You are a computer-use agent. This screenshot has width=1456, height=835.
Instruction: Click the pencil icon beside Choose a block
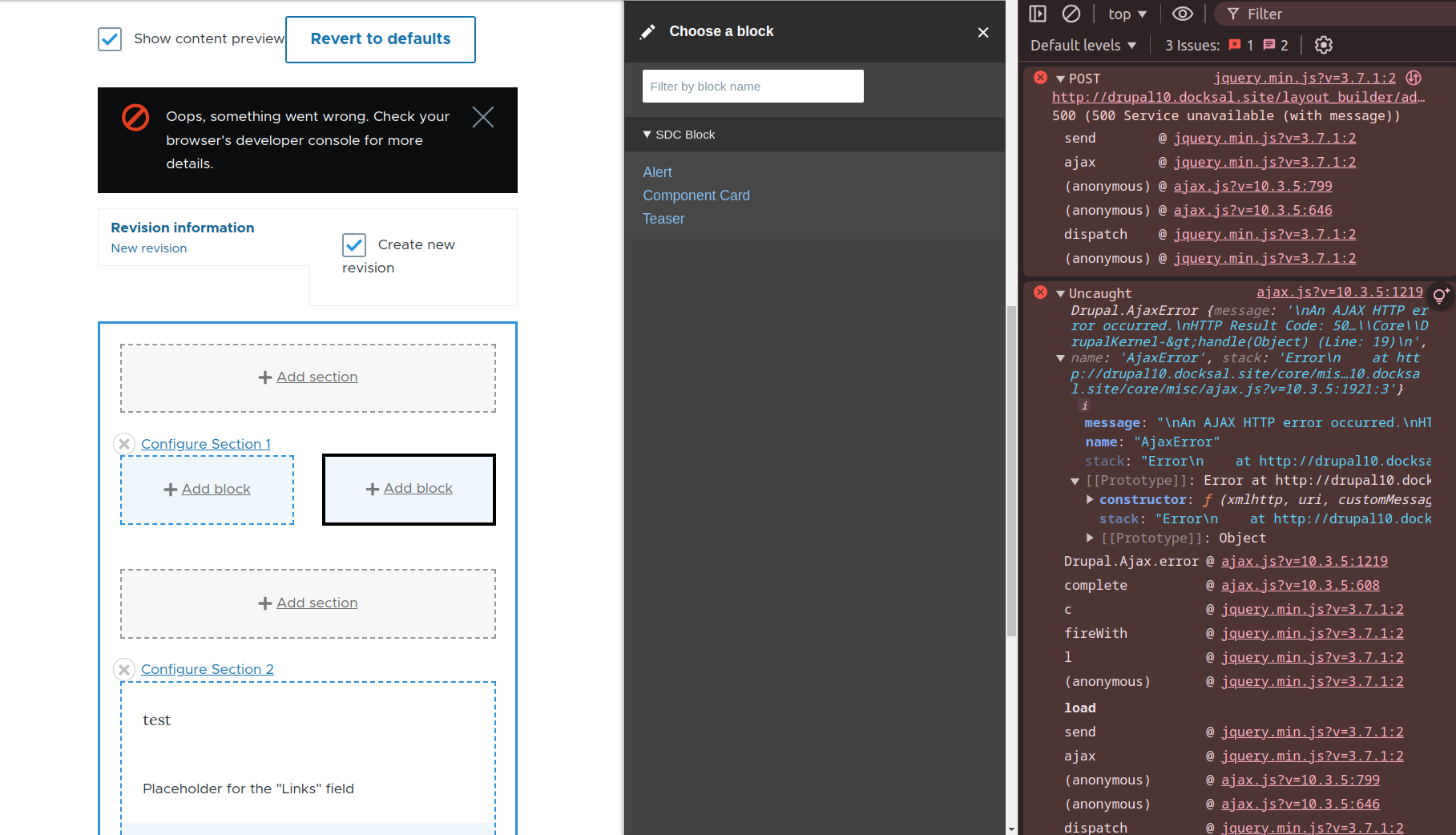pyautogui.click(x=648, y=31)
